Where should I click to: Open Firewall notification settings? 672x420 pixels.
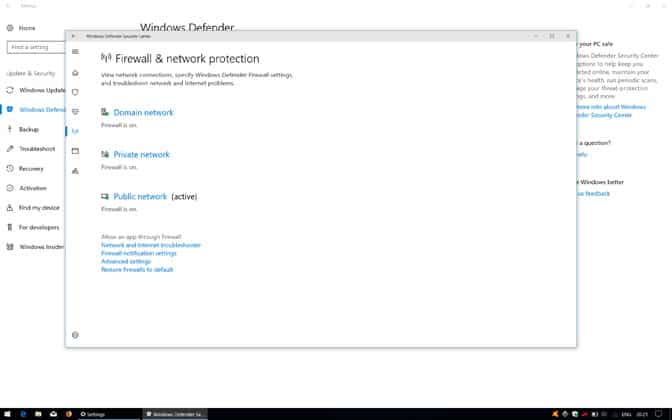coord(139,253)
